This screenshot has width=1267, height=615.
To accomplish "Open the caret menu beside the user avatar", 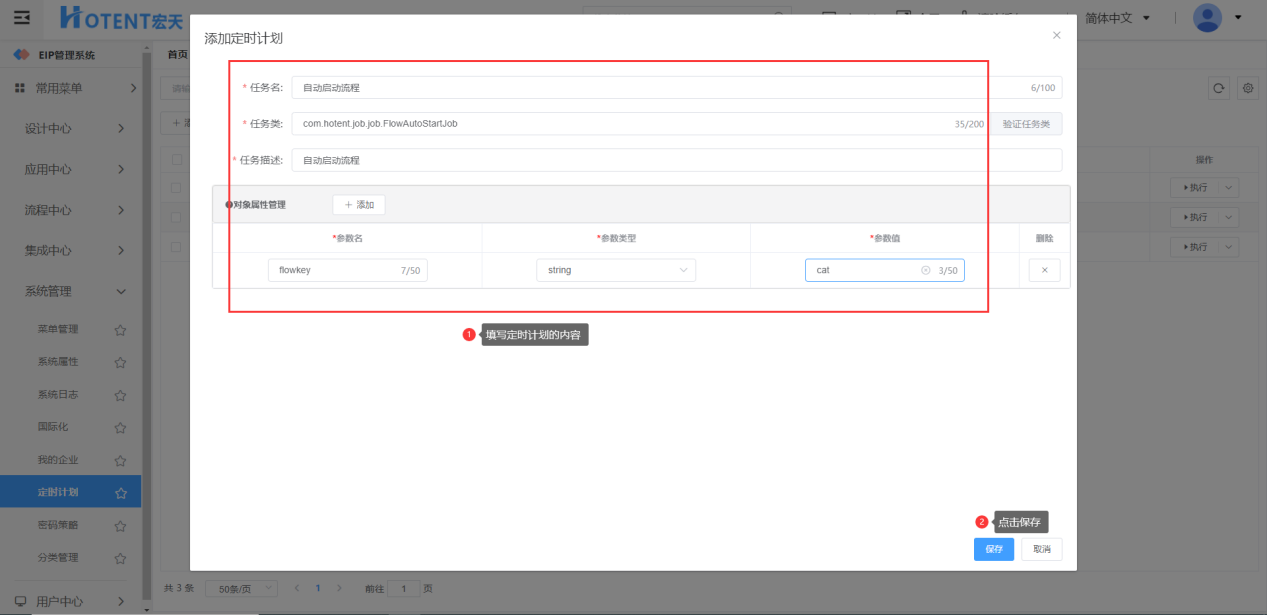I will tap(1238, 17).
